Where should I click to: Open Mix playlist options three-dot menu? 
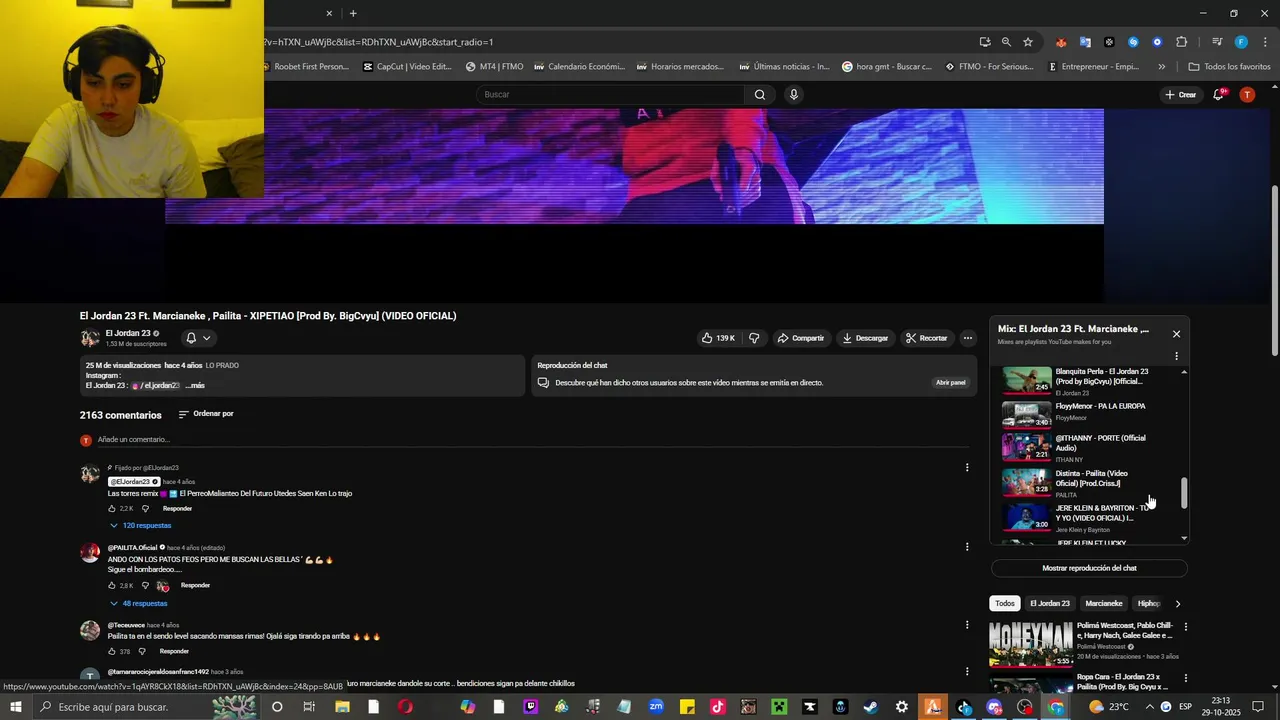1176,356
